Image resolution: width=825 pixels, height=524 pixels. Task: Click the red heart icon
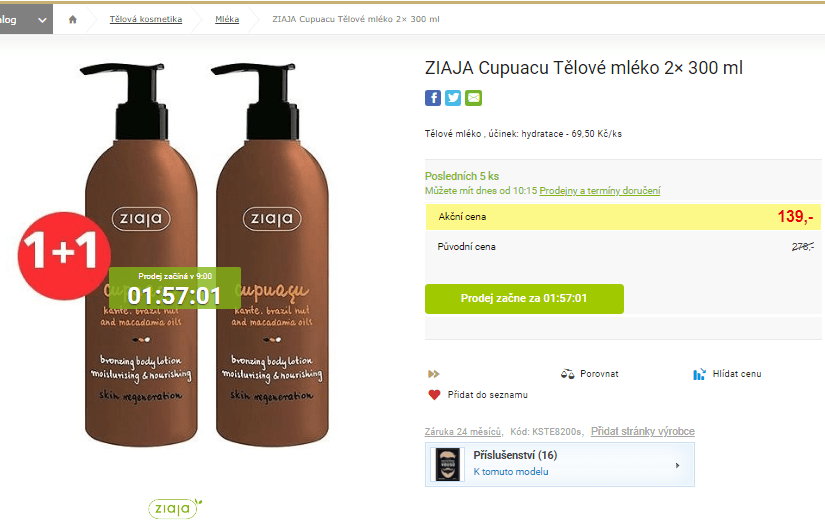click(x=434, y=395)
